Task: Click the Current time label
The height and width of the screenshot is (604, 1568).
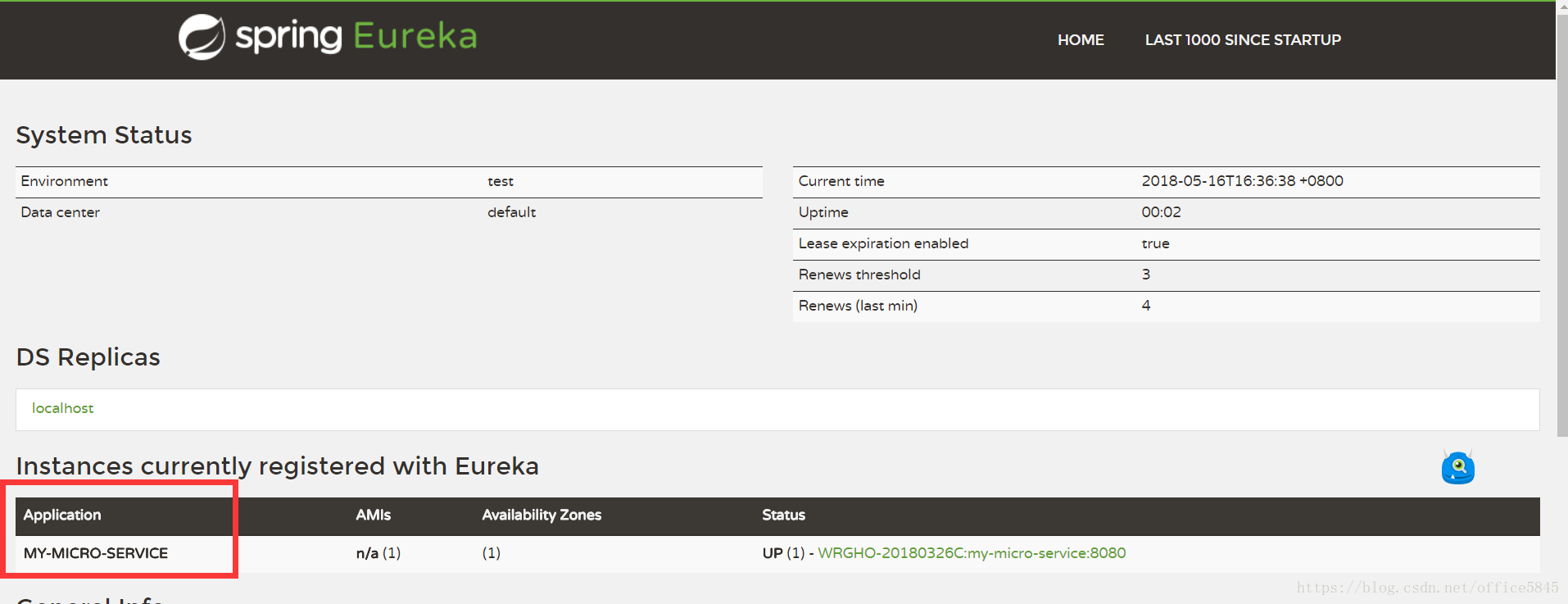Action: [841, 181]
